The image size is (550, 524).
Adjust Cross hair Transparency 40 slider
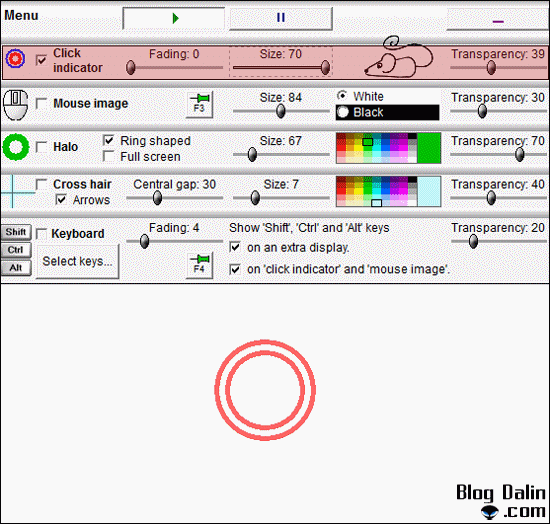click(x=498, y=198)
